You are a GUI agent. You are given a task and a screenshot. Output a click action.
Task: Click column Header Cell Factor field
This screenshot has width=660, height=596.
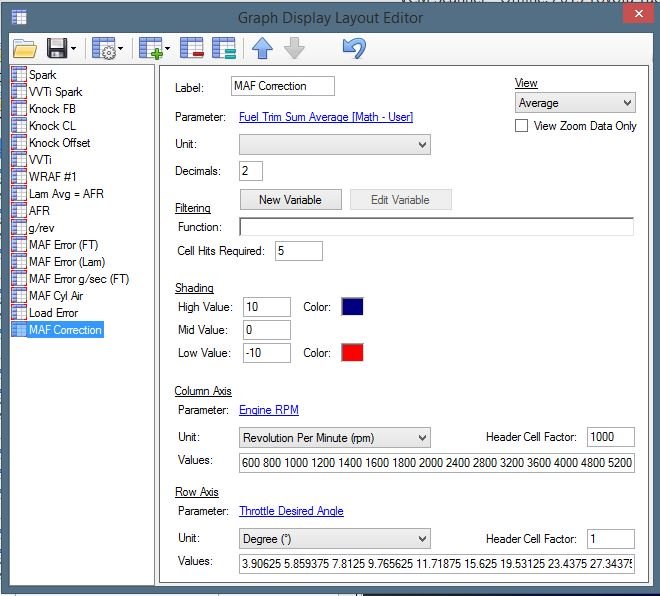[611, 437]
